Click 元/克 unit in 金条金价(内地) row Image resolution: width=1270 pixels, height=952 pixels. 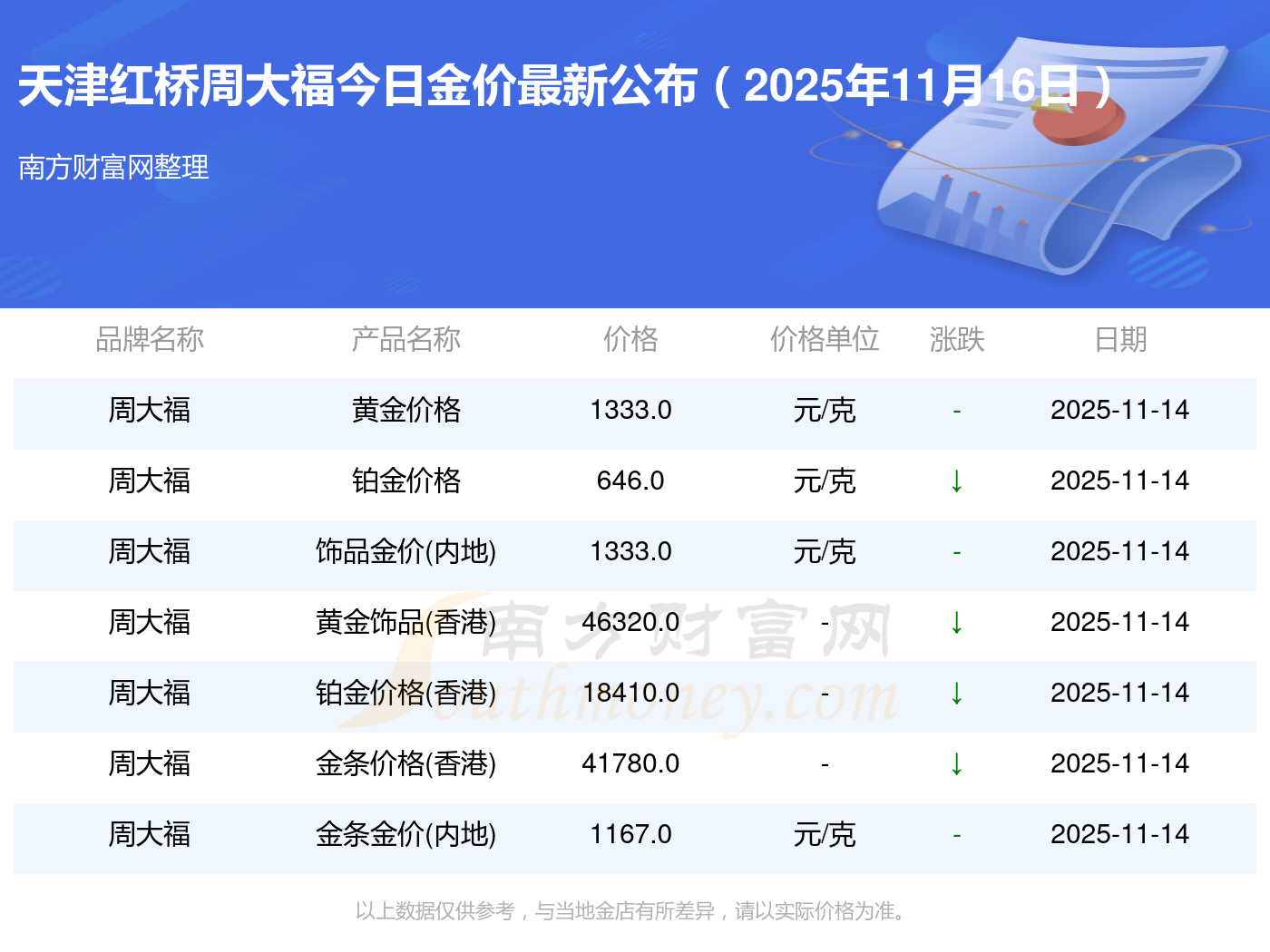coord(825,834)
